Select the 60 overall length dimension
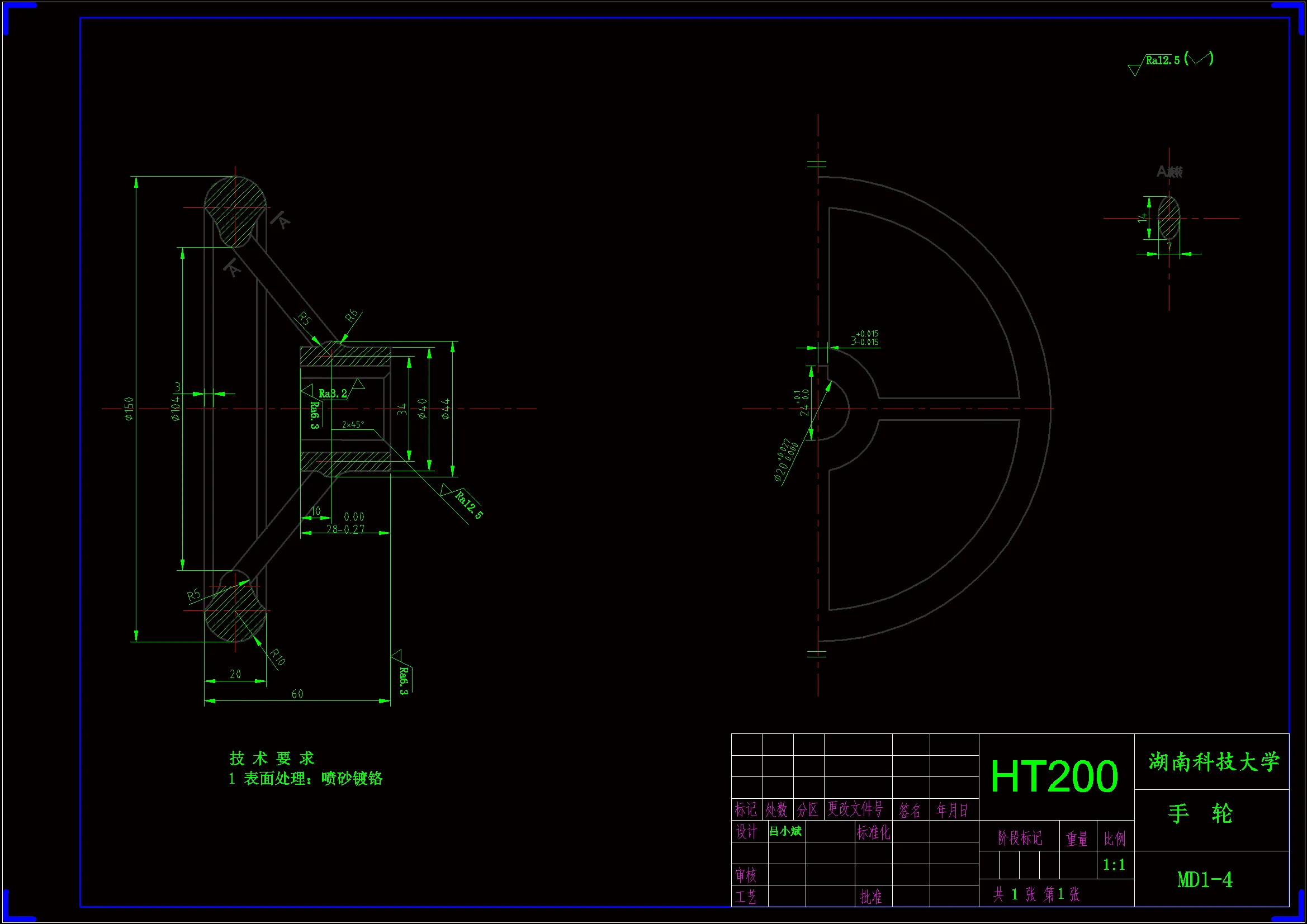Screen dimensions: 1307x924 click(x=297, y=694)
